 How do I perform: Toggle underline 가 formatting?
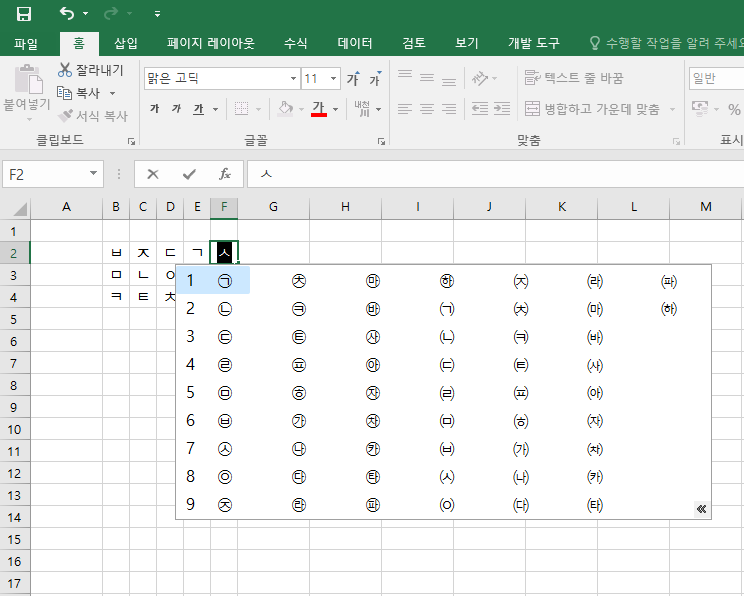pyautogui.click(x=198, y=109)
